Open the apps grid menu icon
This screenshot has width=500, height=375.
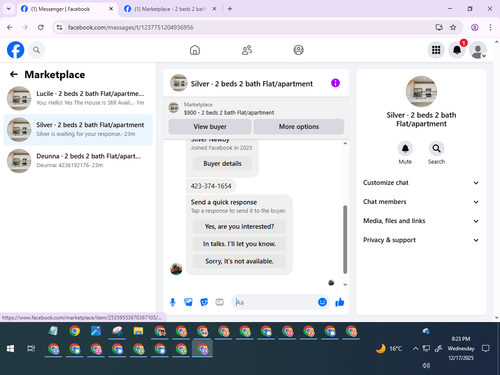pyautogui.click(x=436, y=50)
